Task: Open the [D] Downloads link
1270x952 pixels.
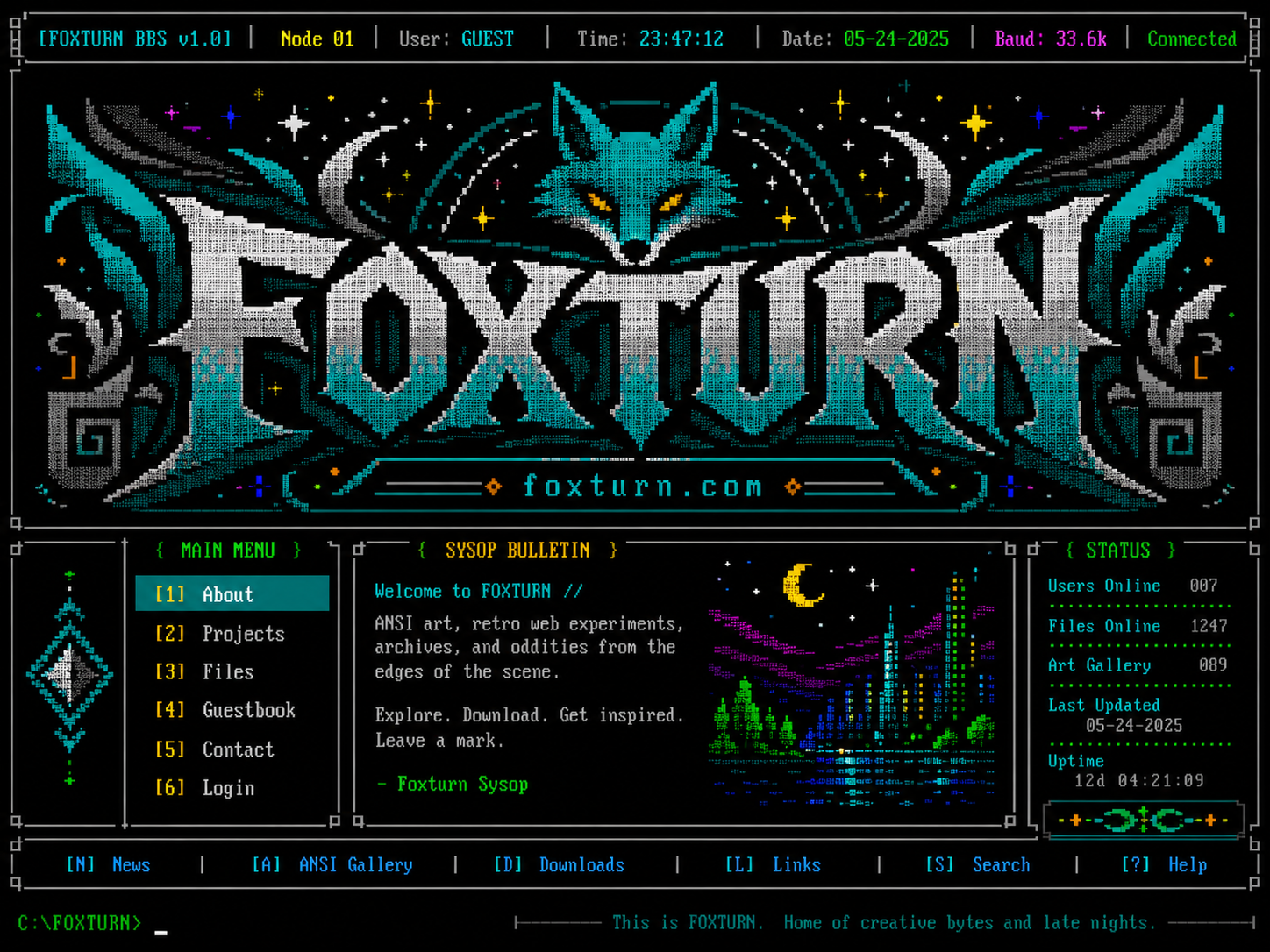Action: tap(560, 865)
